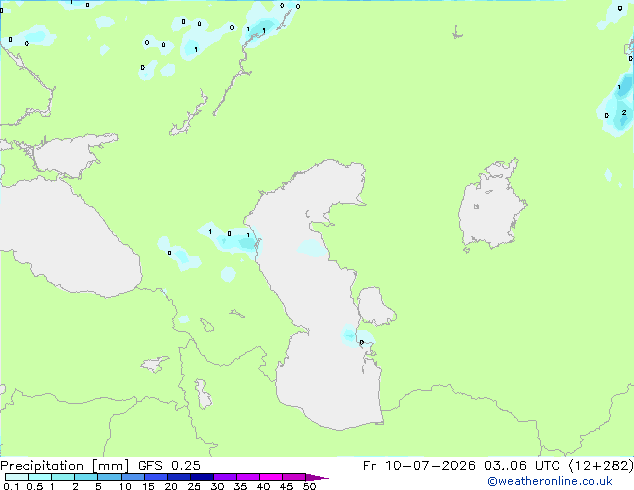Click the "0.5" legend scale label

click(x=35, y=486)
